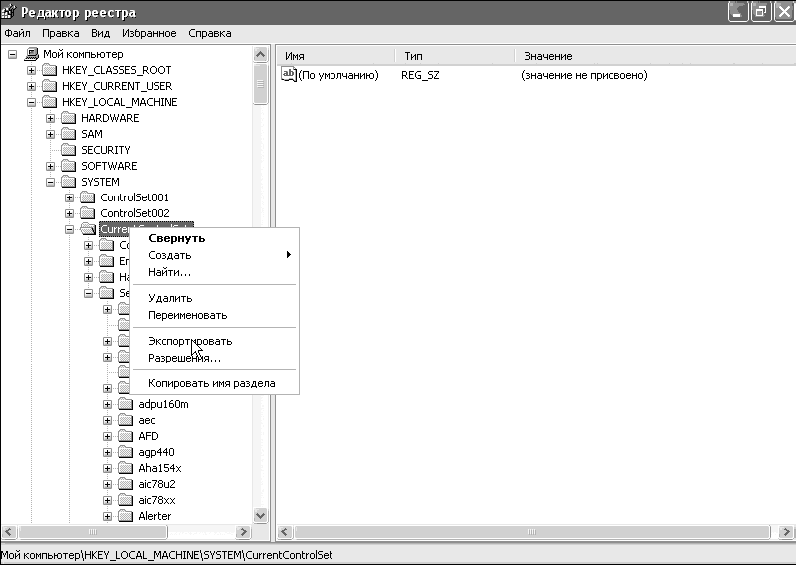Expand the SOFTWARE key
Screen dimensions: 796x565
tap(50, 166)
